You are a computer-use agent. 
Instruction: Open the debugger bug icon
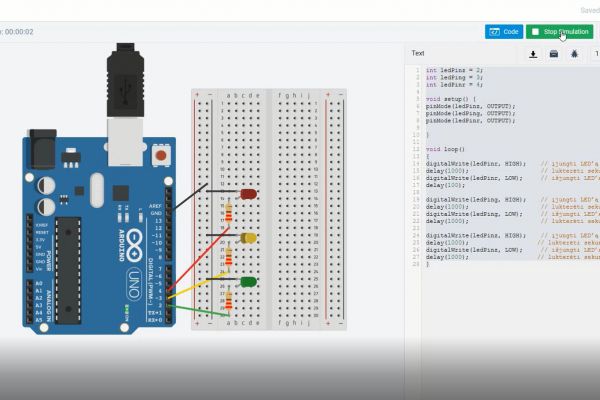(x=574, y=54)
